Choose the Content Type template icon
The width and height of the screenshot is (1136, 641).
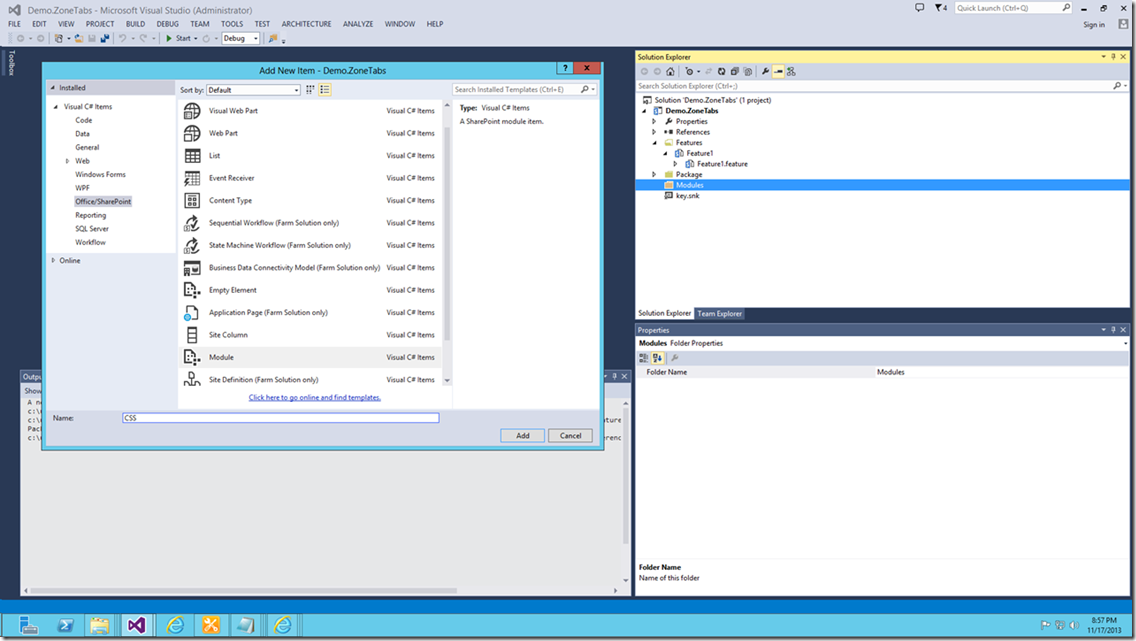click(192, 201)
